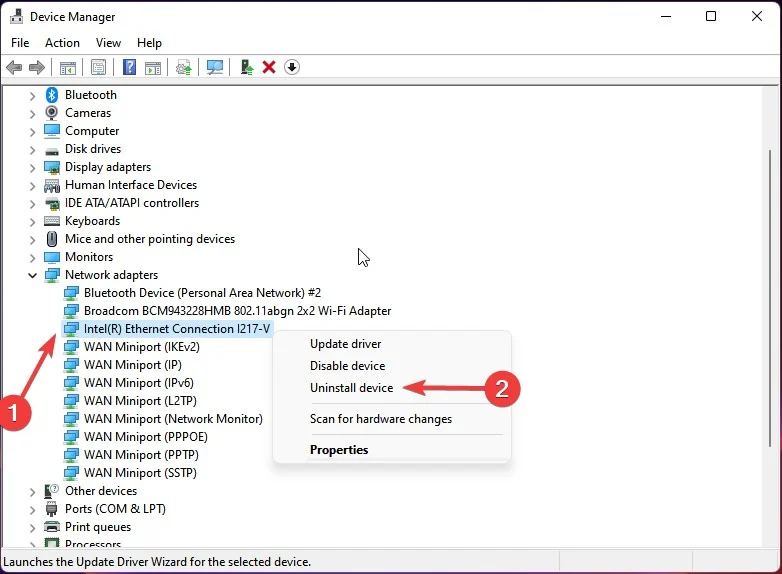
Task: Open the File menu
Action: [20, 43]
